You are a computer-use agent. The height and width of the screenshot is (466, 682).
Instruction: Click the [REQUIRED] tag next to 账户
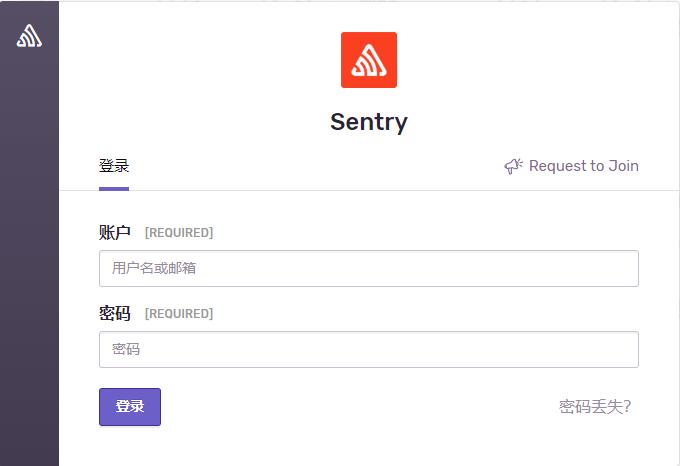(179, 233)
